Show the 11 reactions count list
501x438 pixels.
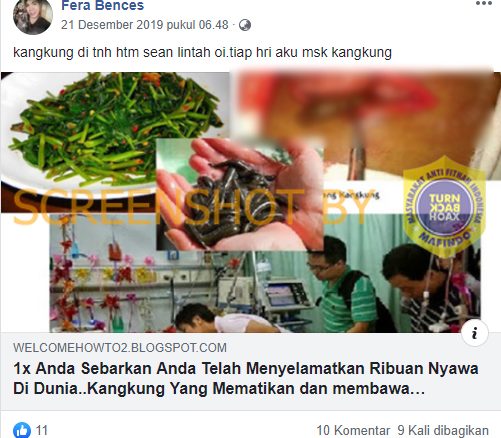pyautogui.click(x=42, y=430)
